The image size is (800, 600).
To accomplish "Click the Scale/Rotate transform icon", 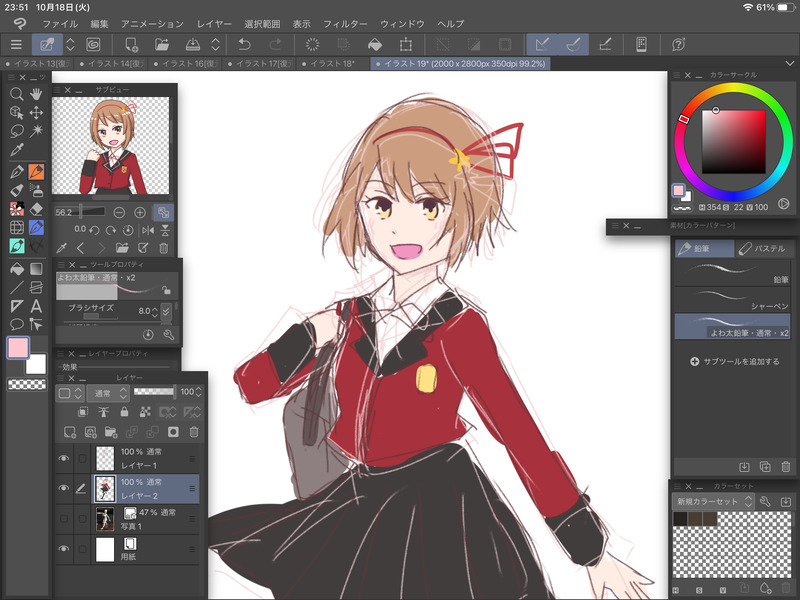I will [406, 45].
